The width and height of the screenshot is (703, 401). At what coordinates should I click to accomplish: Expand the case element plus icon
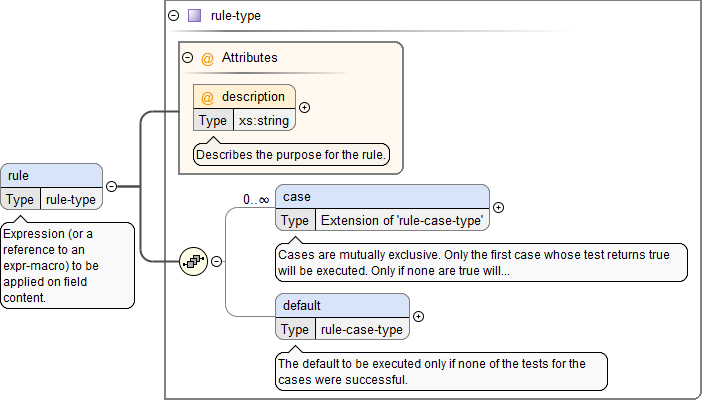click(x=498, y=208)
